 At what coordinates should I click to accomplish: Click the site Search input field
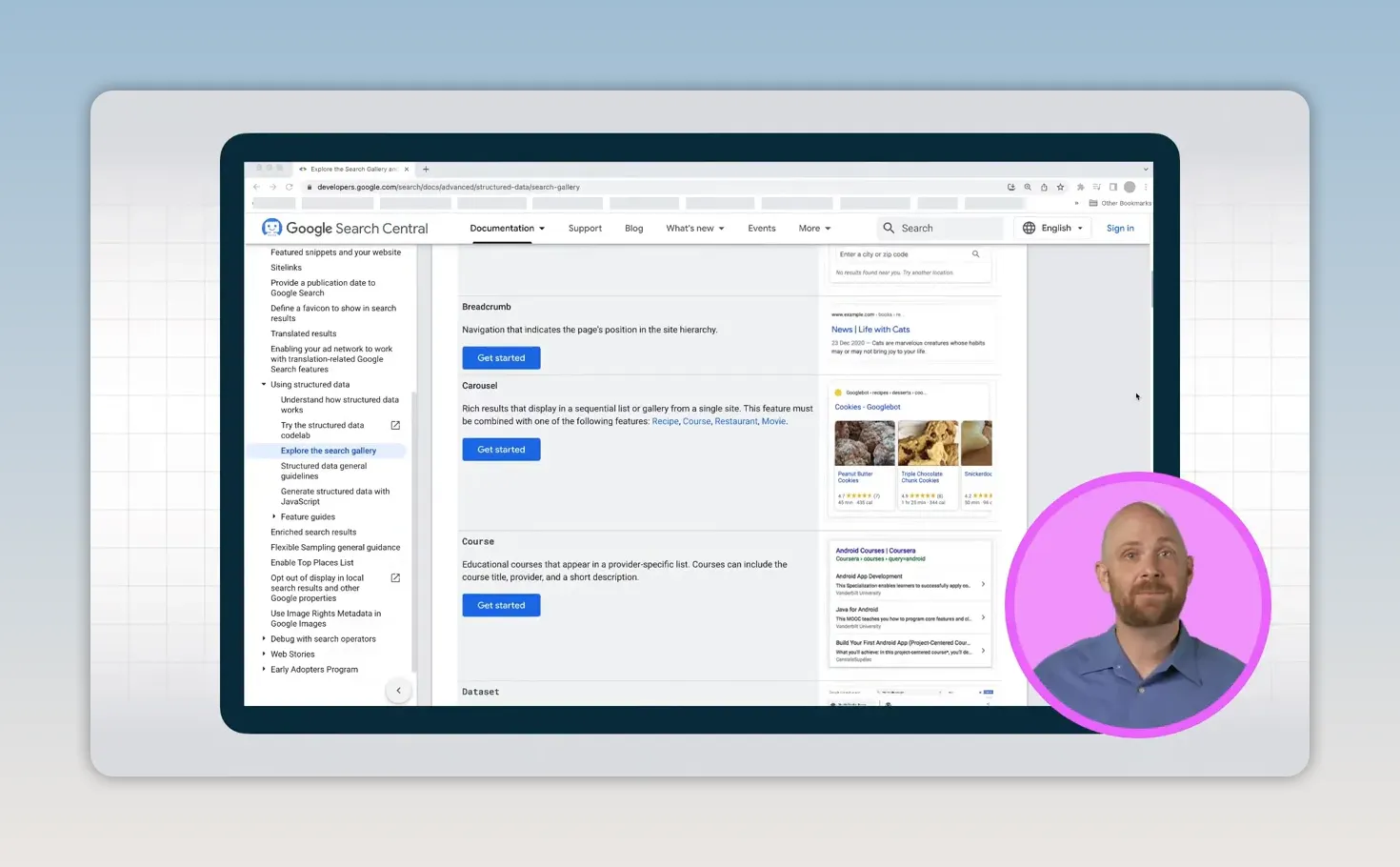pyautogui.click(x=940, y=229)
